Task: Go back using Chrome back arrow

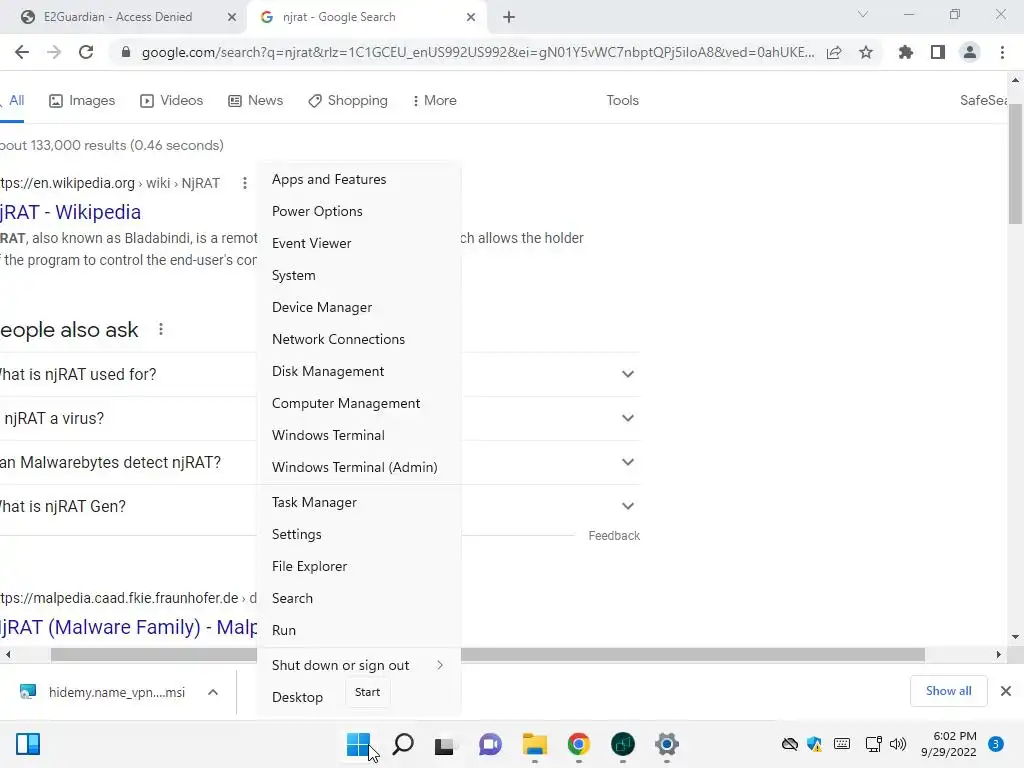Action: click(x=22, y=52)
